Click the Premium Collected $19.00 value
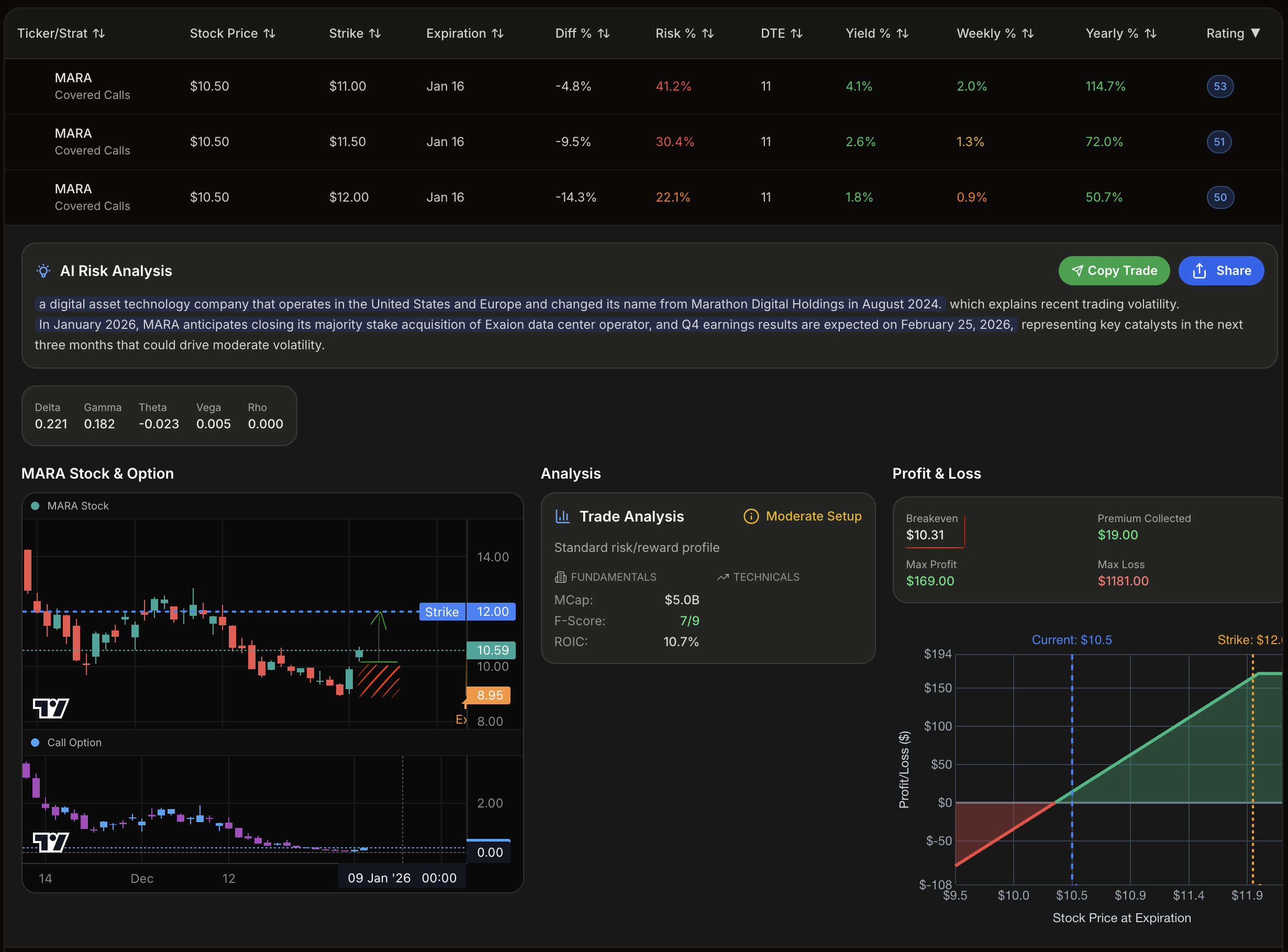 coord(1118,535)
